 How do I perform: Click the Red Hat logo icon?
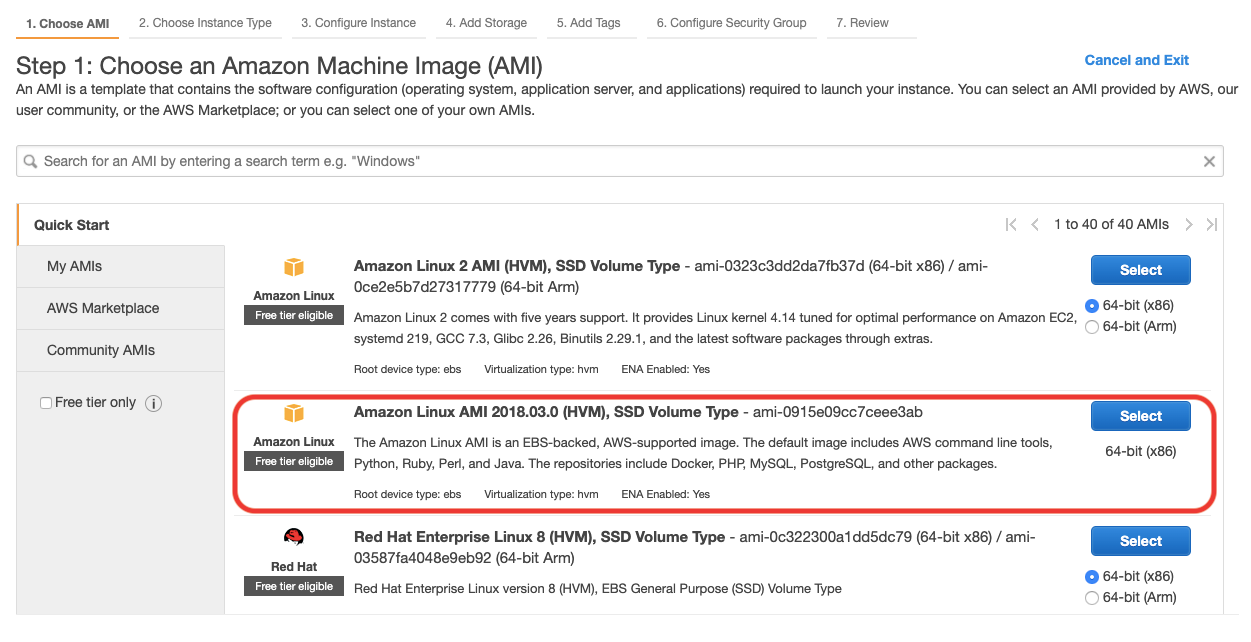pos(294,538)
